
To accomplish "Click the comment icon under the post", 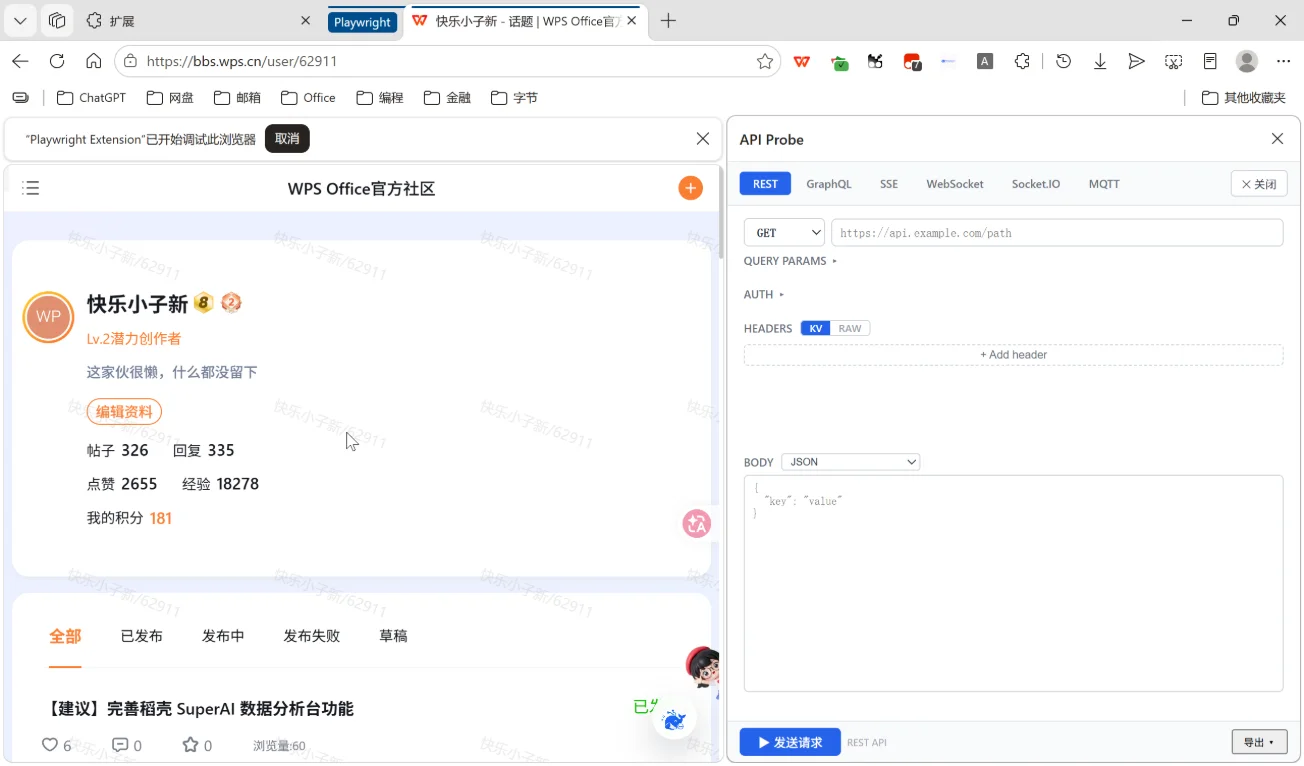I will (120, 745).
